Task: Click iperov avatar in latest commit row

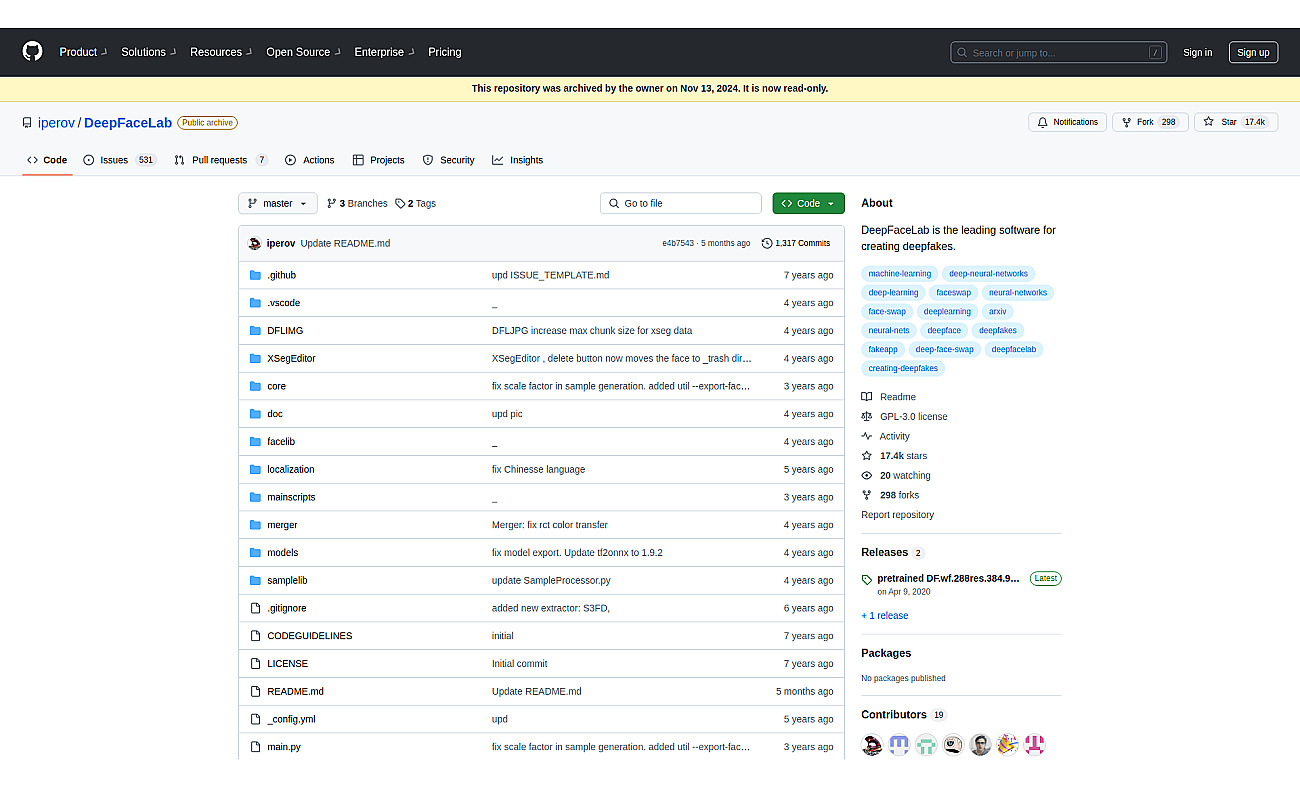Action: 255,243
